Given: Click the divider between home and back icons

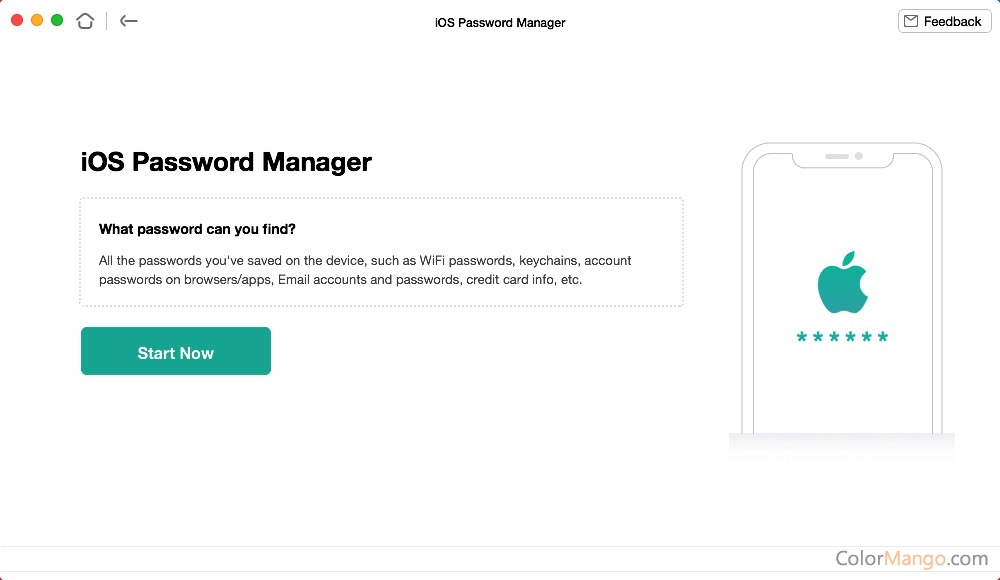Looking at the screenshot, I should click(x=107, y=21).
